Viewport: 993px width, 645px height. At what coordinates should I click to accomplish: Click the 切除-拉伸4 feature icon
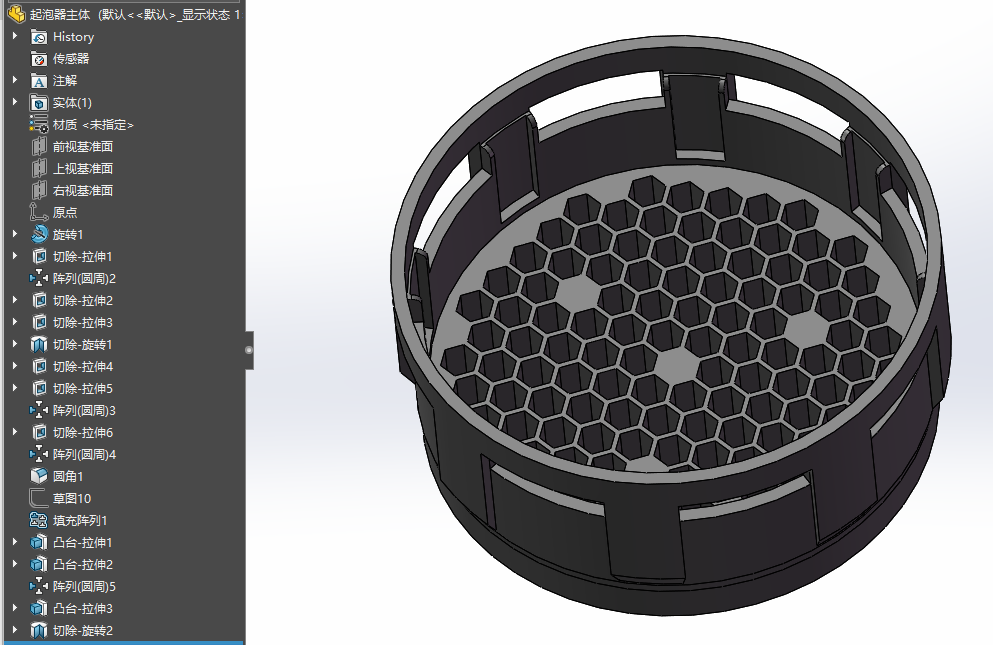[x=39, y=366]
